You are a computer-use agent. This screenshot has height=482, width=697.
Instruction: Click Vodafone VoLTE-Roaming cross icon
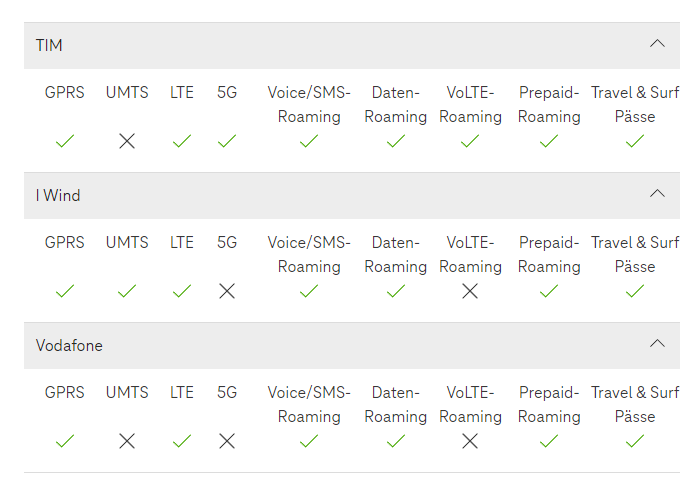[x=470, y=441]
